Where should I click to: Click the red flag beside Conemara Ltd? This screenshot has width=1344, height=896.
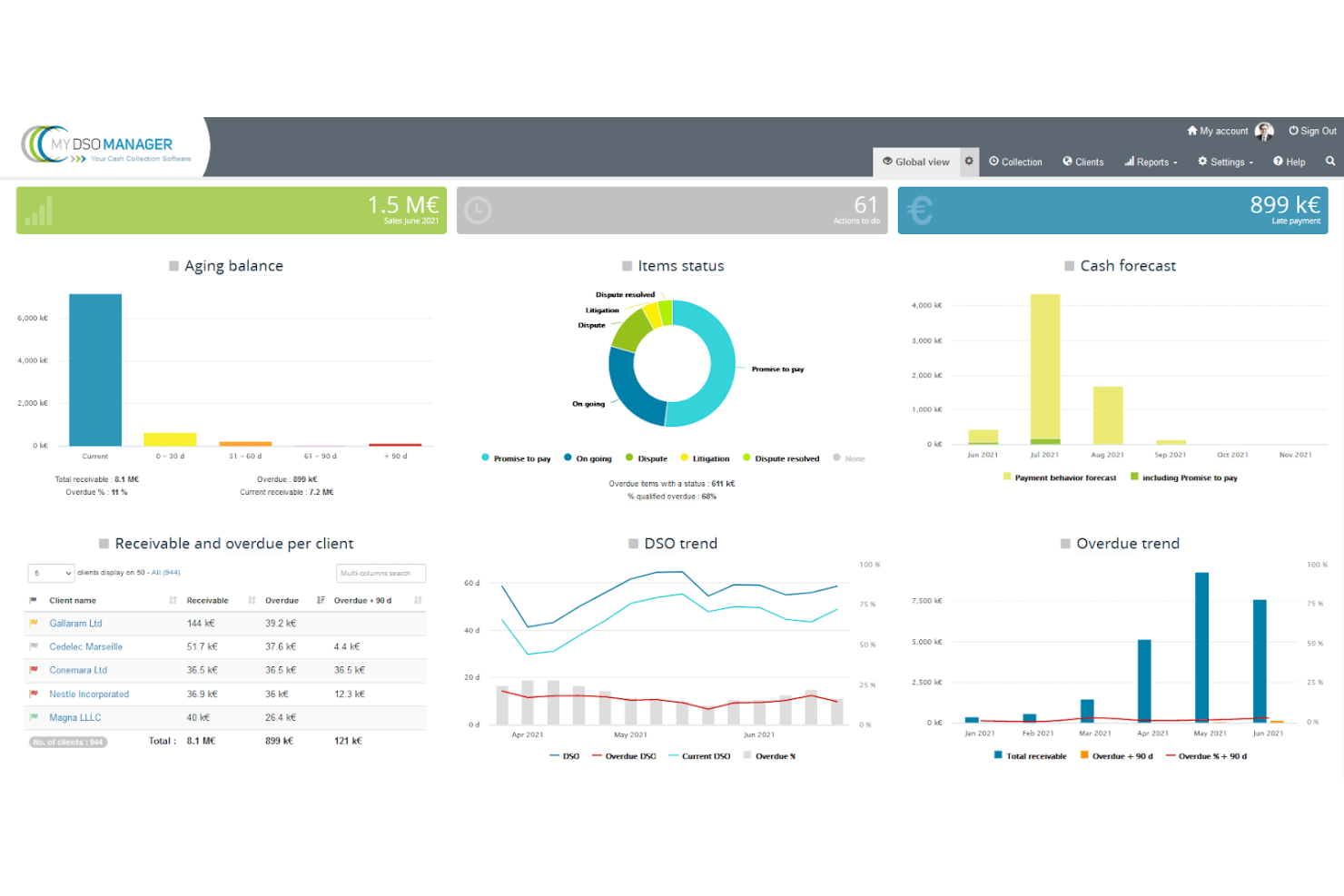coord(34,670)
